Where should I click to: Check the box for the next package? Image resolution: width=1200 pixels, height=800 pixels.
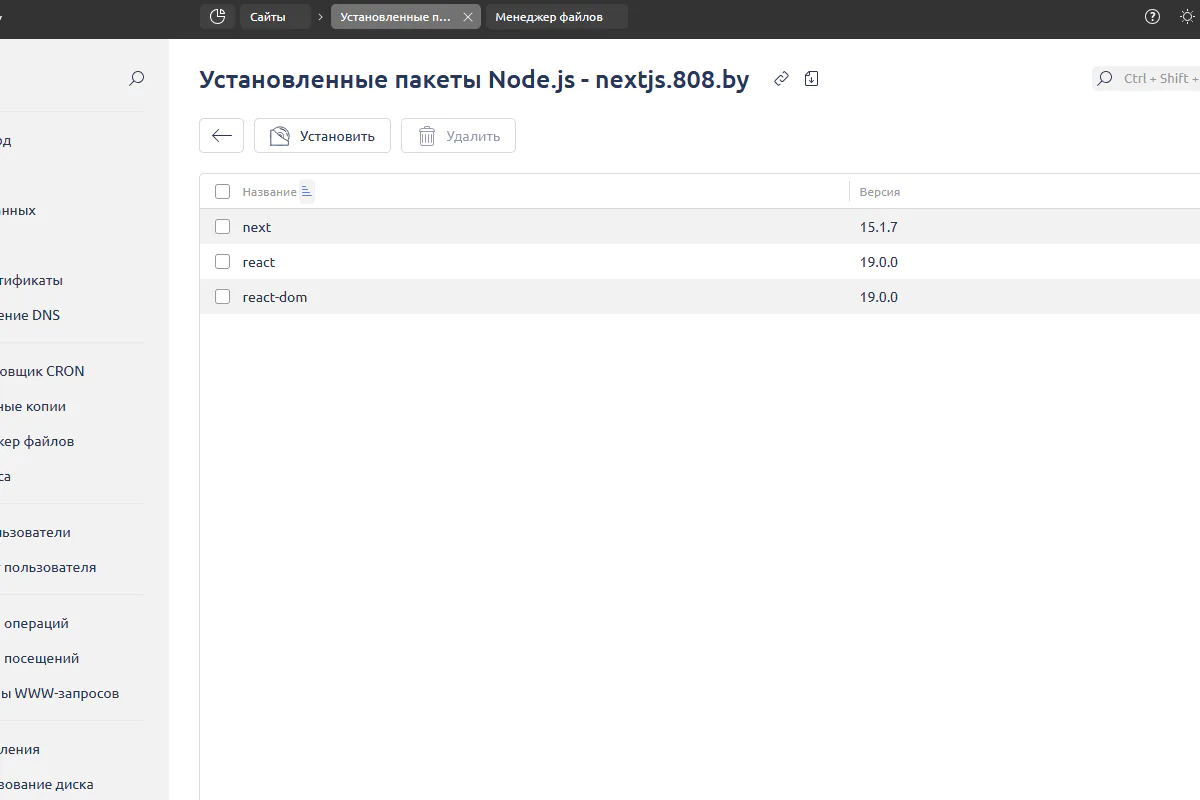(x=222, y=226)
